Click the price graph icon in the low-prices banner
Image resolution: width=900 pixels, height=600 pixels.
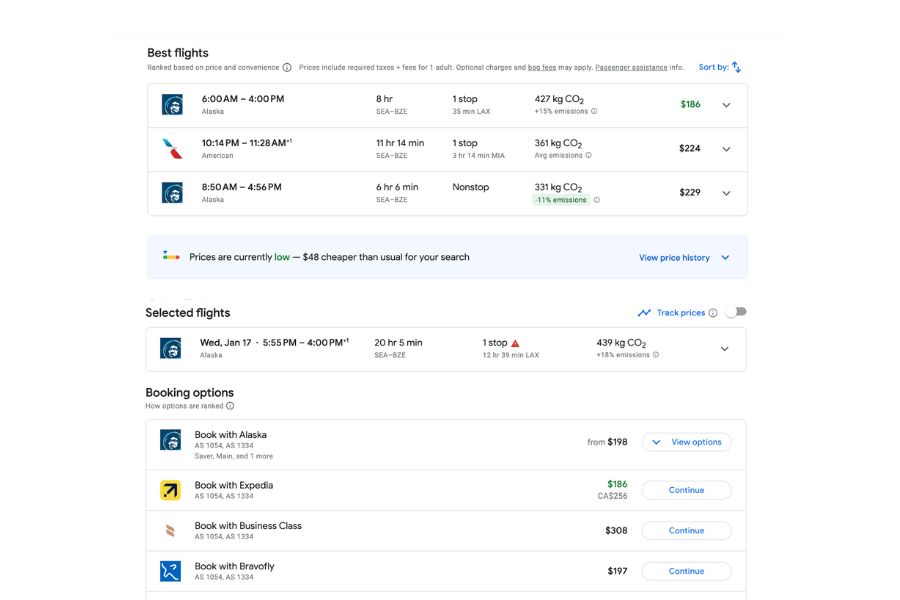tap(170, 256)
